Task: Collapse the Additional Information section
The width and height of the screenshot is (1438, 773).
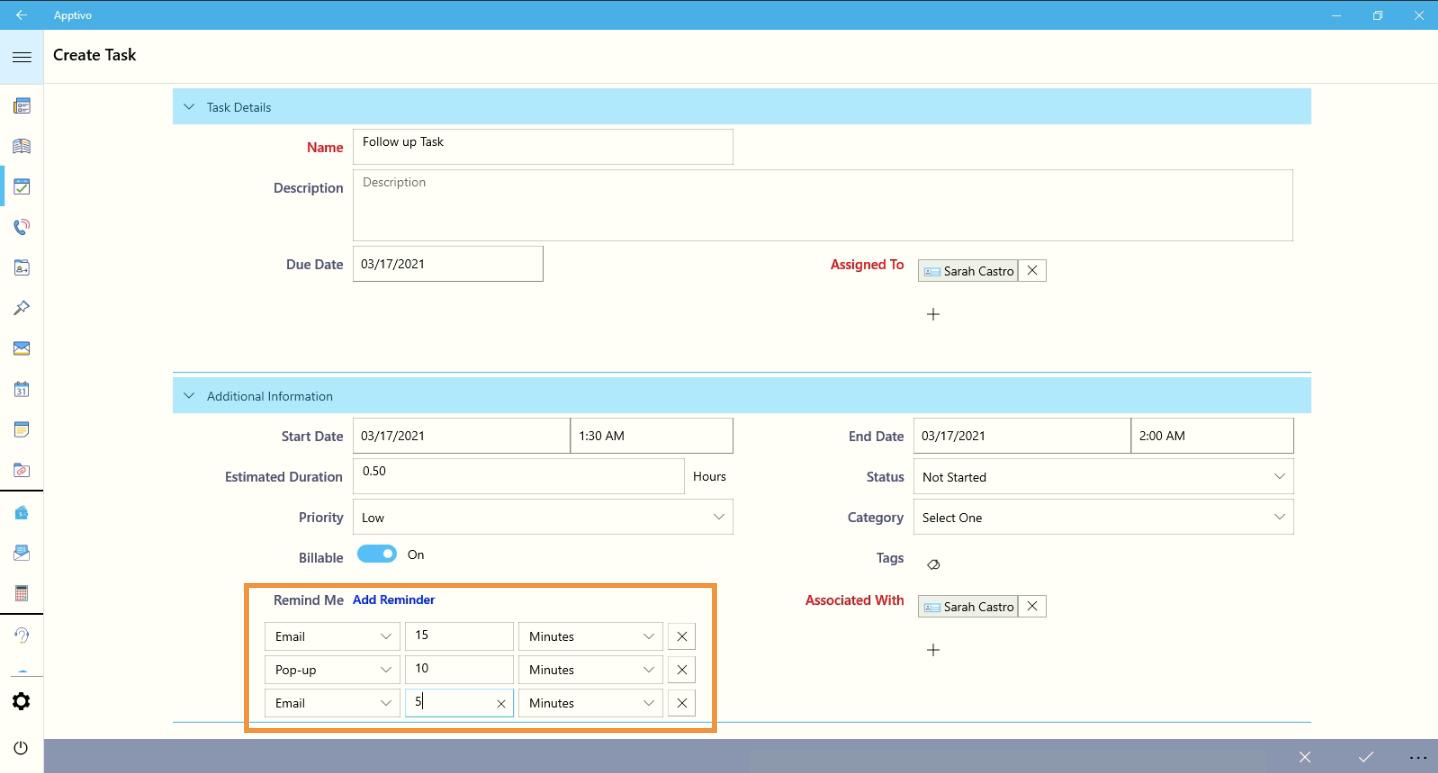Action: pyautogui.click(x=189, y=396)
